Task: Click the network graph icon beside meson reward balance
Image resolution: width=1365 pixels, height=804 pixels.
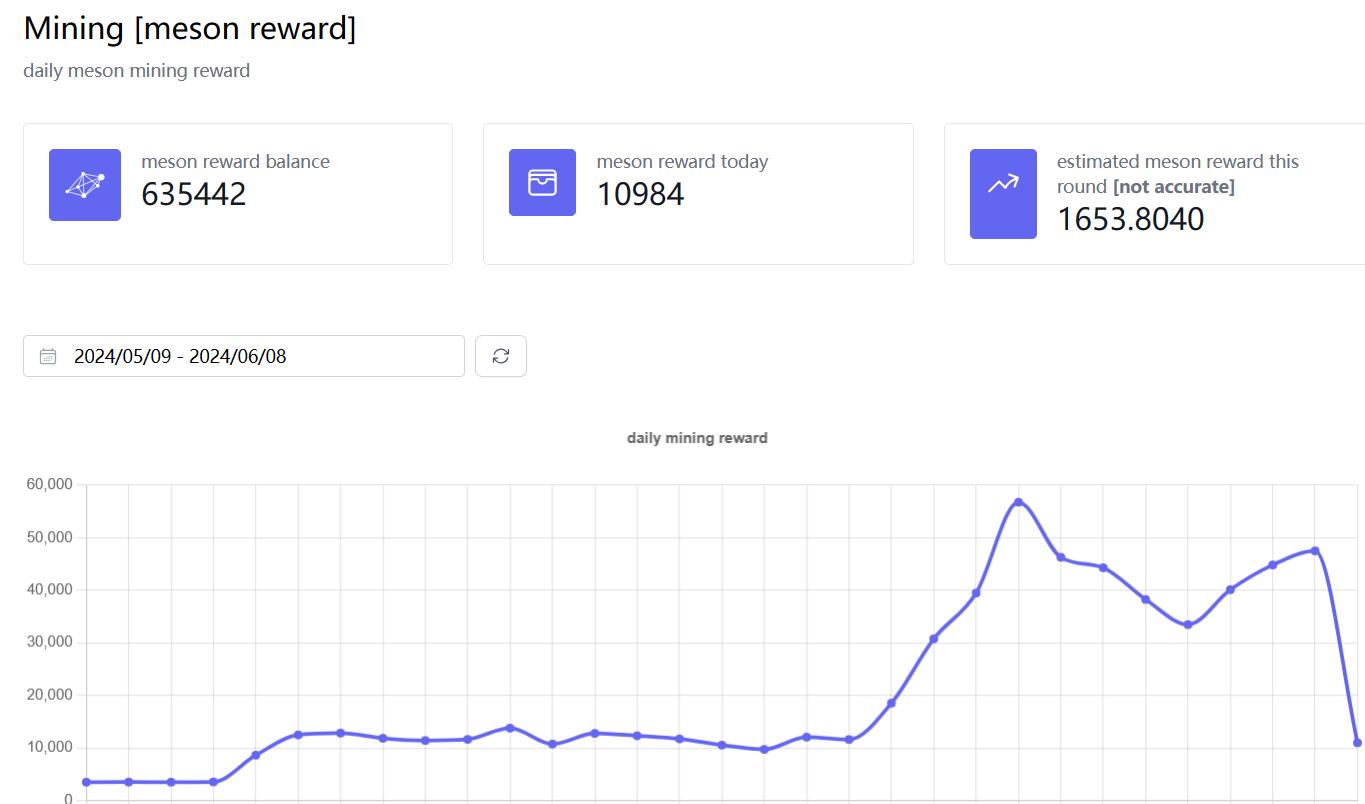Action: (x=85, y=185)
